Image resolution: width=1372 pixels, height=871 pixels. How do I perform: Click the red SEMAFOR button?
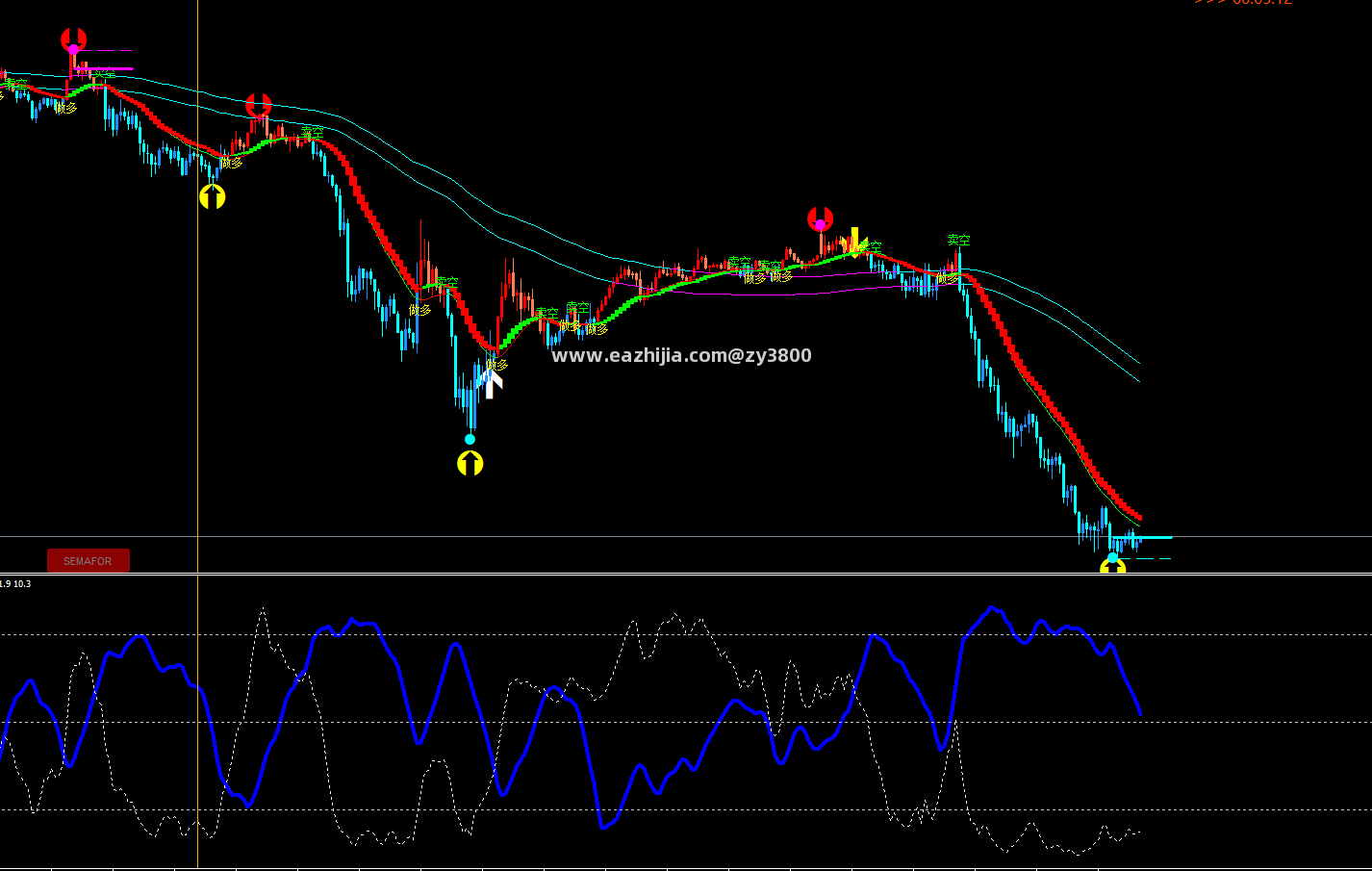point(89,561)
